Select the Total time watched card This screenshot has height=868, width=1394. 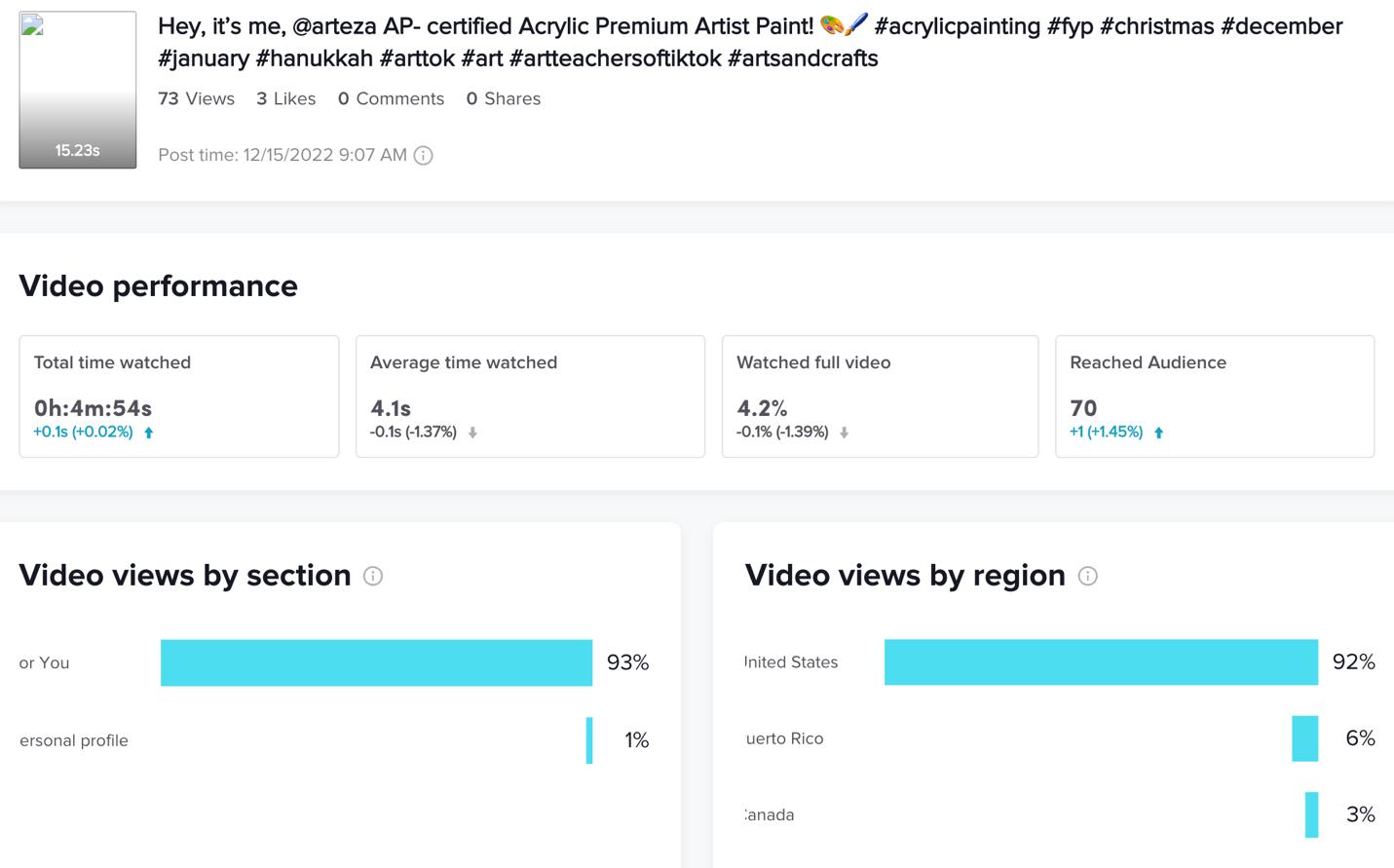click(x=179, y=396)
